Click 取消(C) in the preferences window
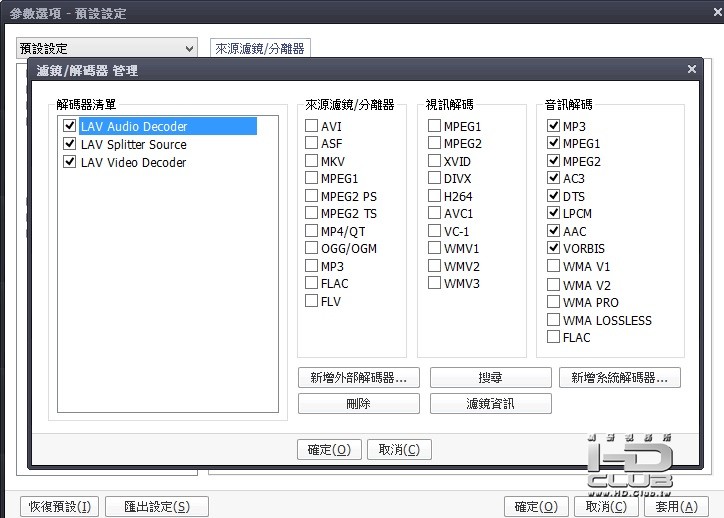 (606, 506)
